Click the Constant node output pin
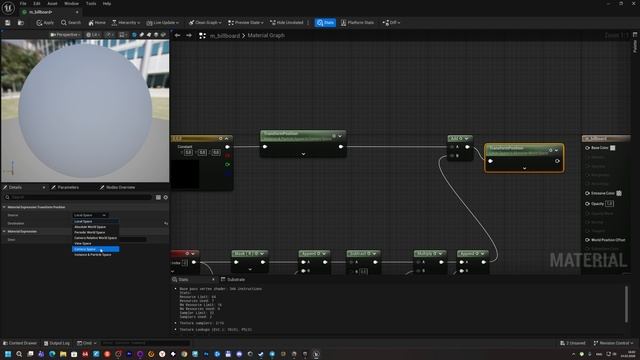Screen dimensions: 640x360 point(227,147)
